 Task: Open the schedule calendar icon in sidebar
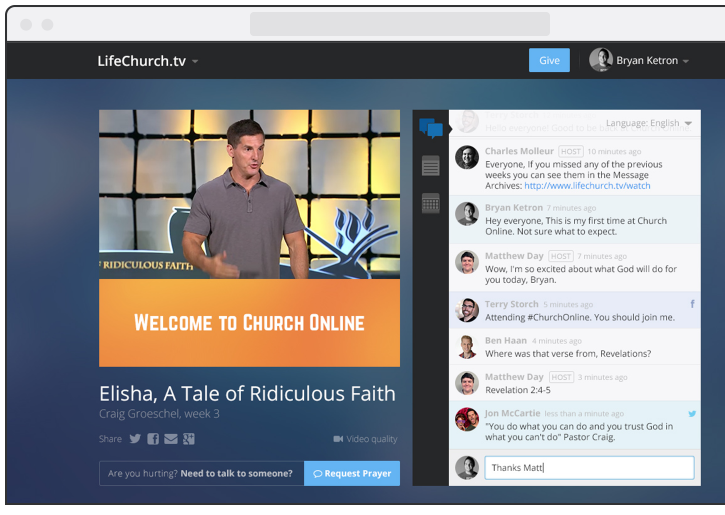430,203
